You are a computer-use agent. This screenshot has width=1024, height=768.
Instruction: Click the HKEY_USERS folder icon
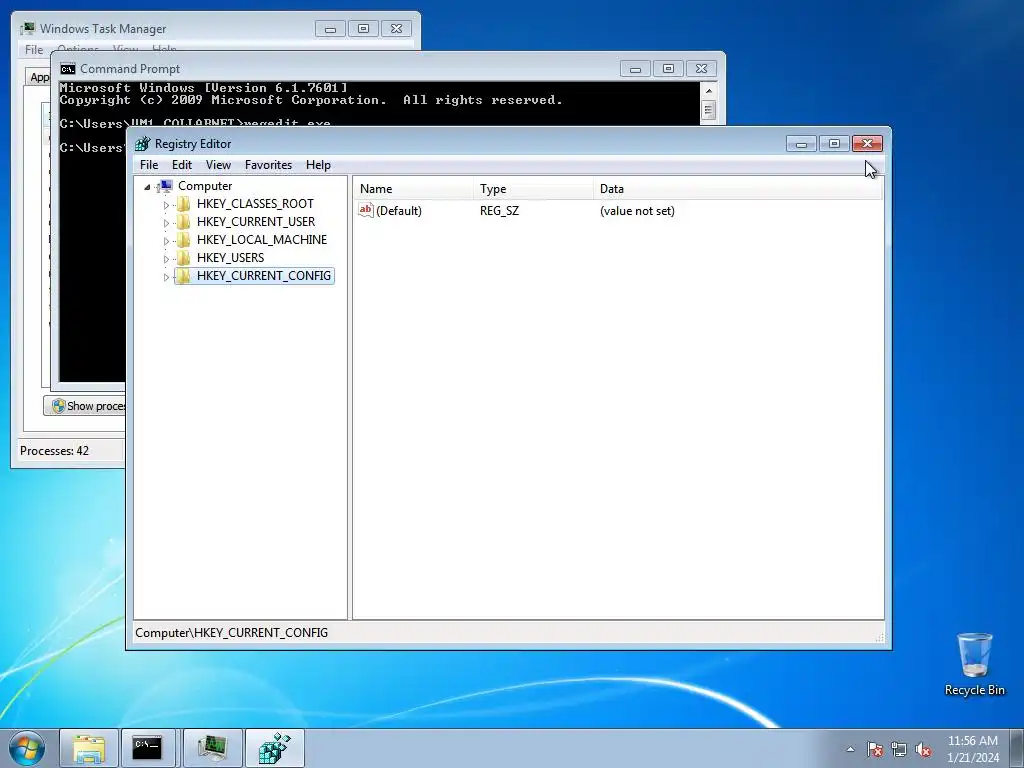pos(184,258)
